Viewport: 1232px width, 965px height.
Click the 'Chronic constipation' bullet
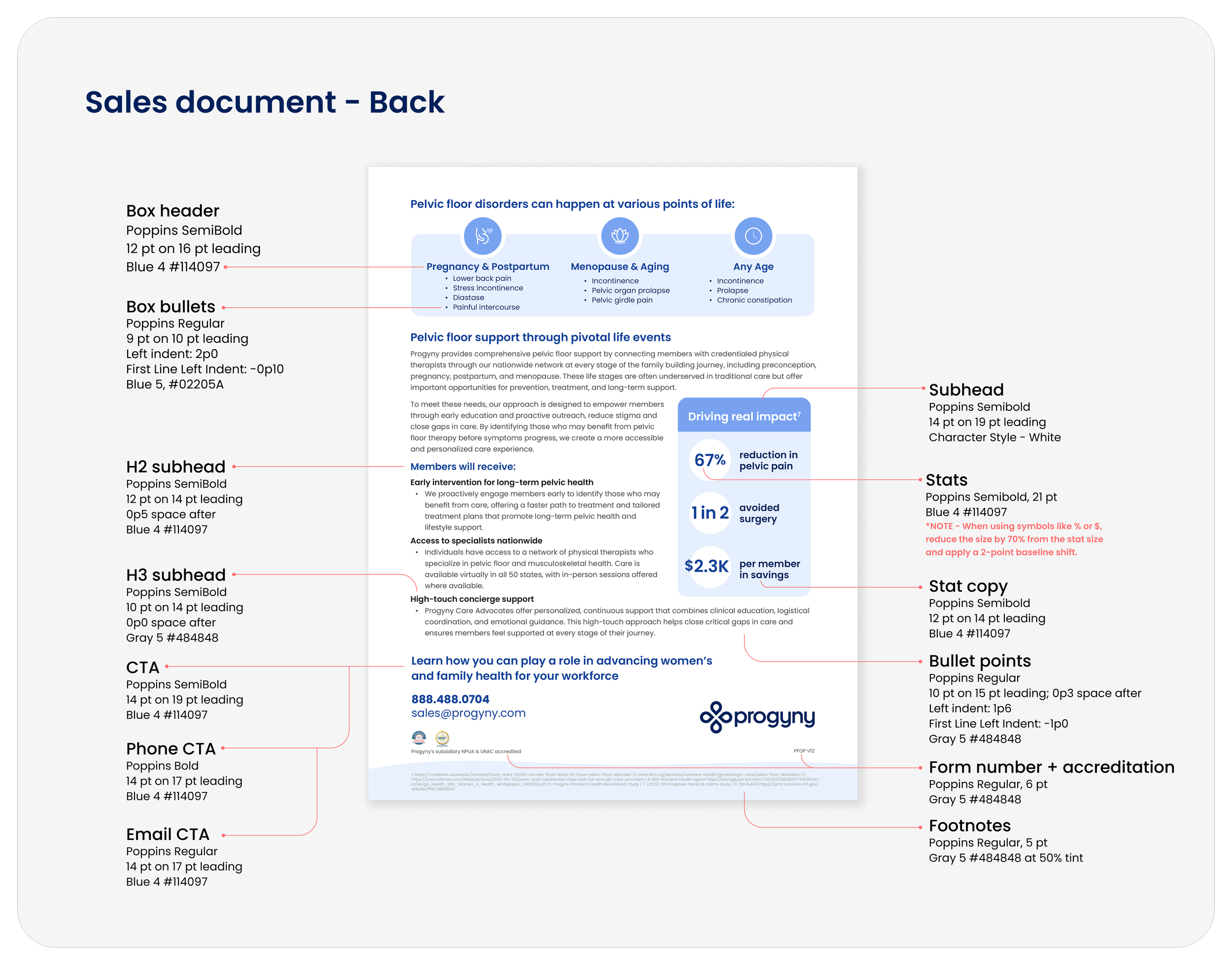pos(754,300)
